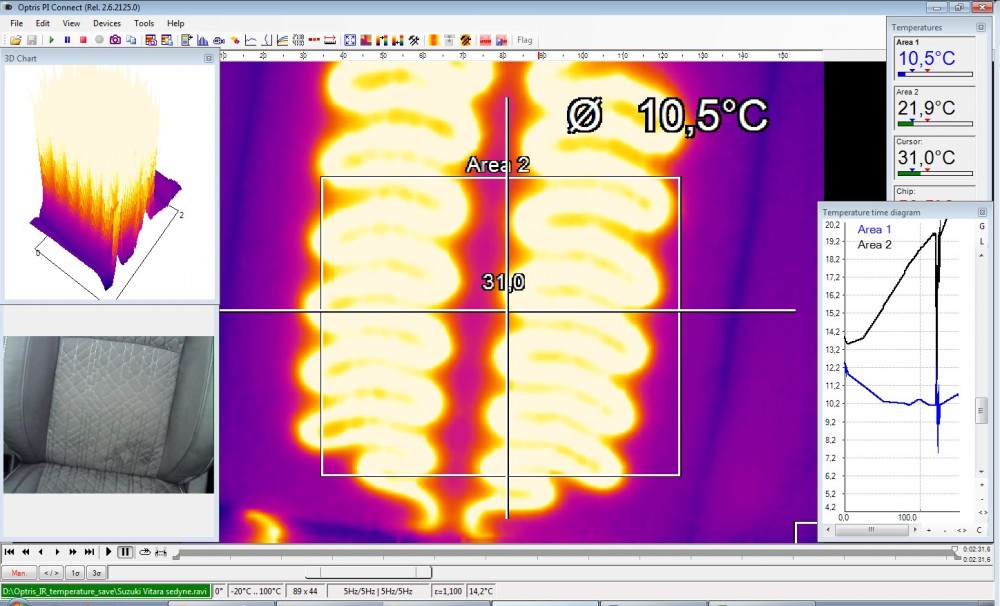Click the black play button in playback bar
Image resolution: width=1000 pixels, height=606 pixels.
[108, 552]
